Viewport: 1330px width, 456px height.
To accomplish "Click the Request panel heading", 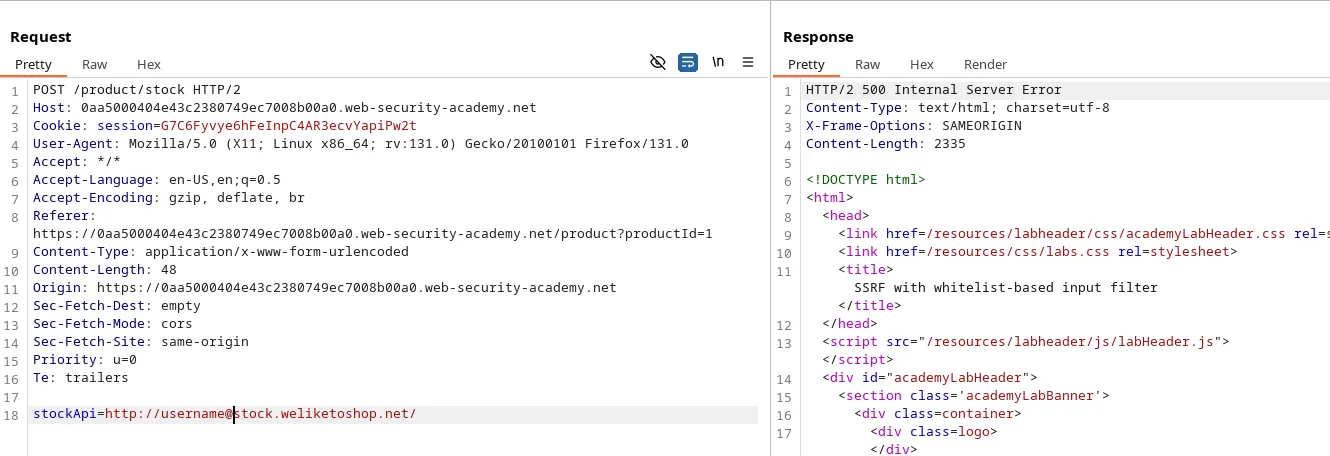I will [x=41, y=37].
